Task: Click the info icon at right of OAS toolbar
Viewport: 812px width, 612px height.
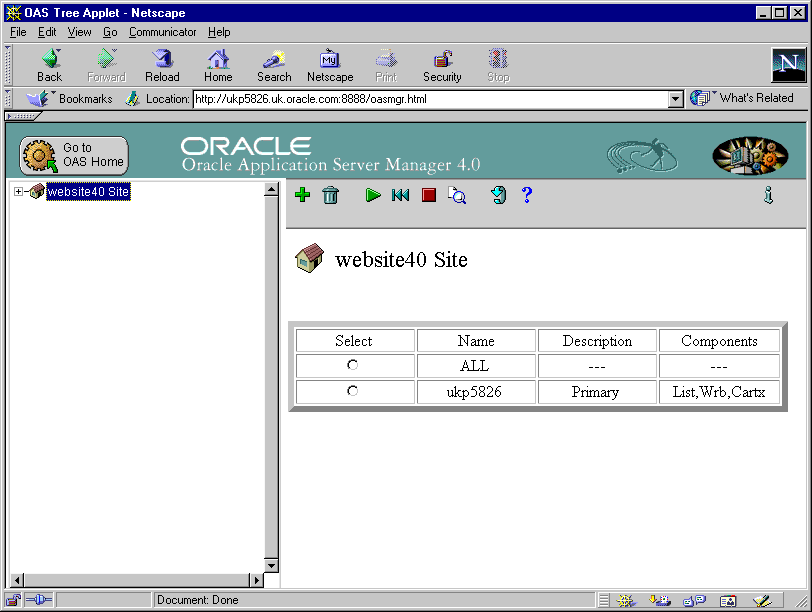Action: pyautogui.click(x=768, y=195)
